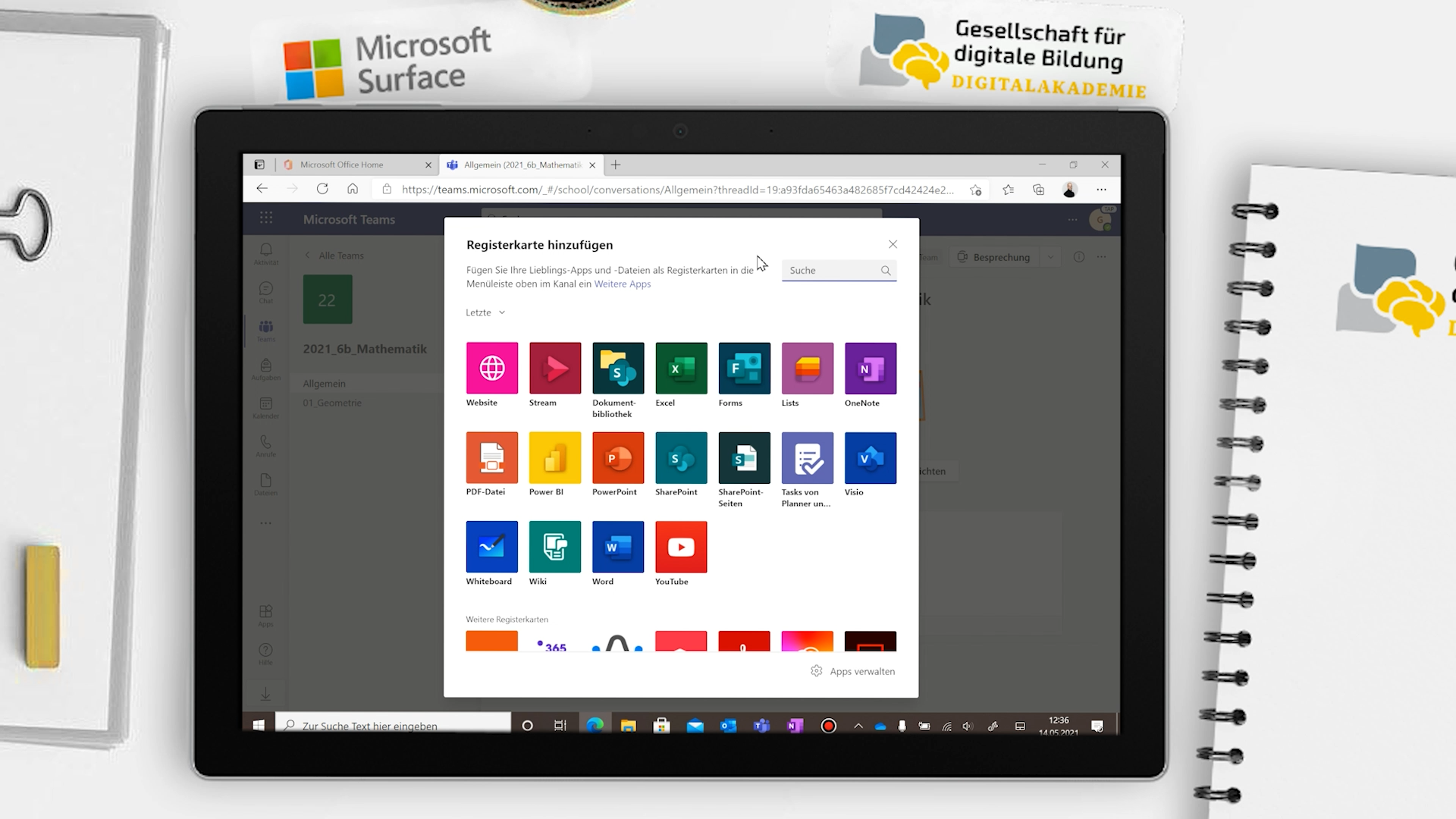Open Outlook from the taskbar

[728, 726]
